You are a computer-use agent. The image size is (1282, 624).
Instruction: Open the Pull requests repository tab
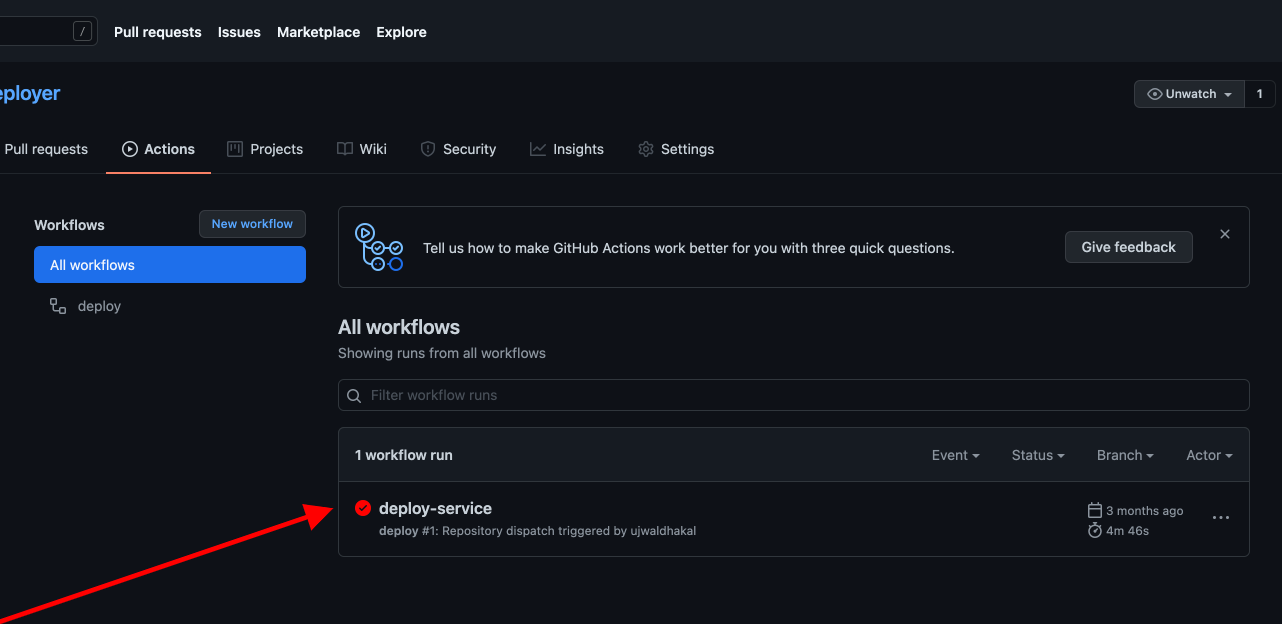[x=44, y=149]
